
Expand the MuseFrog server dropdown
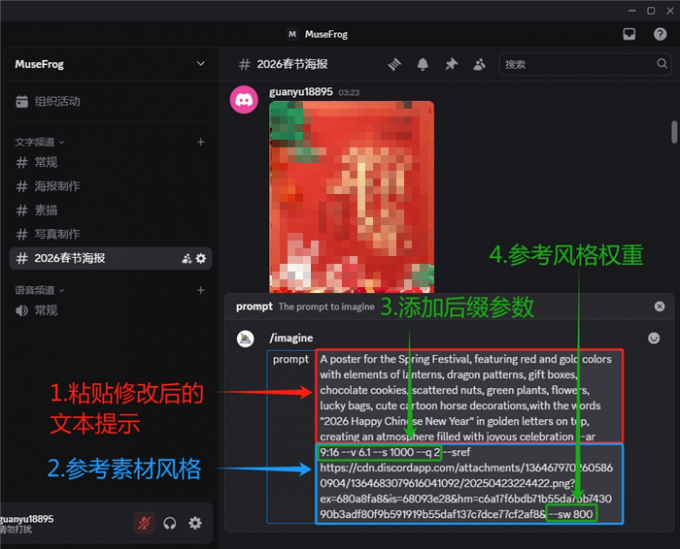[201, 64]
